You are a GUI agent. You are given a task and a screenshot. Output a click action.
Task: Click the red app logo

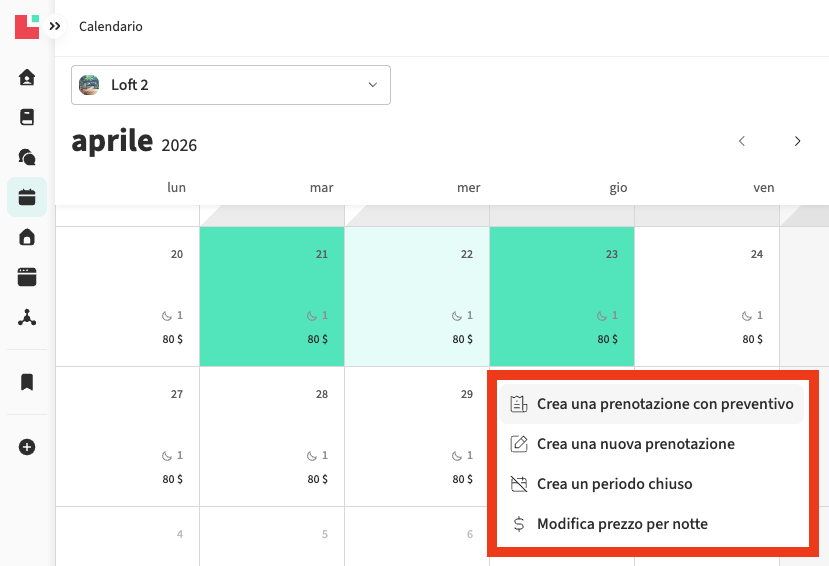point(27,26)
